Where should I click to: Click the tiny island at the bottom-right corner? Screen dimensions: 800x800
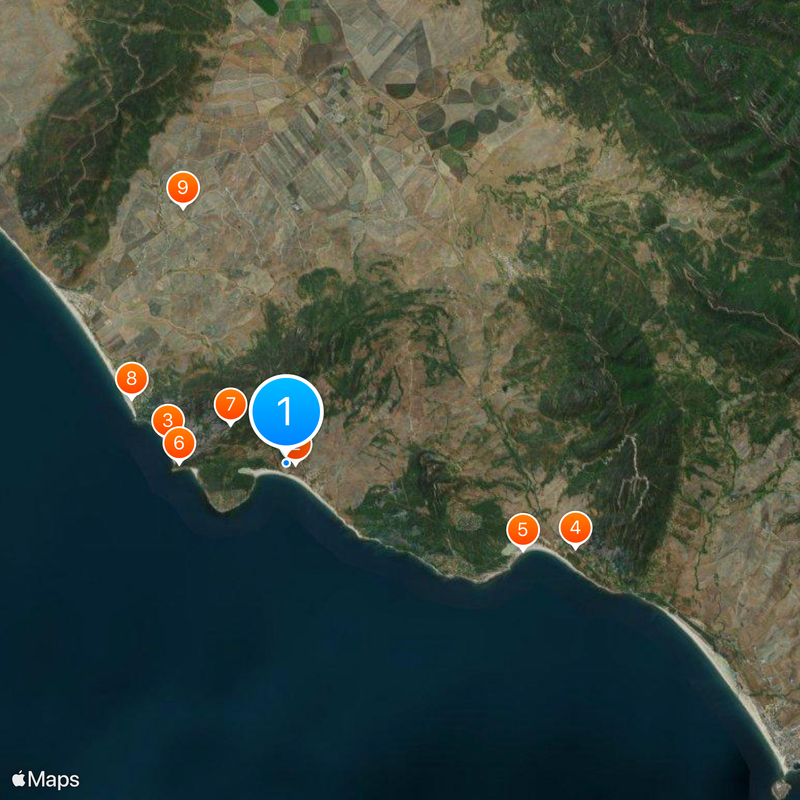point(783,789)
